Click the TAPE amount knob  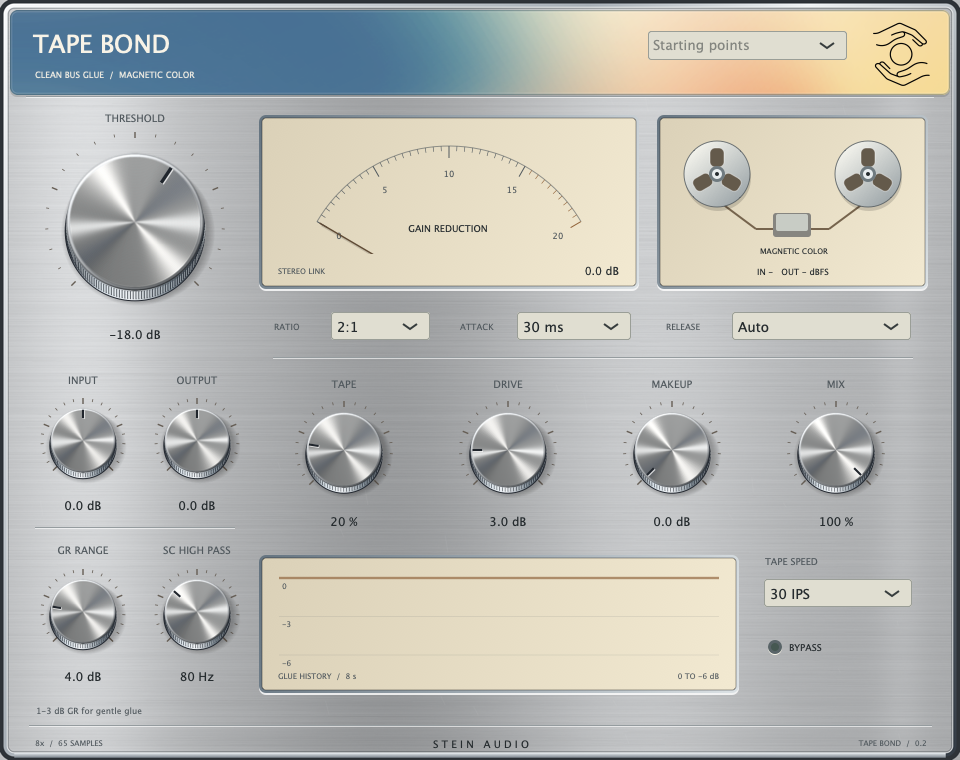(343, 453)
